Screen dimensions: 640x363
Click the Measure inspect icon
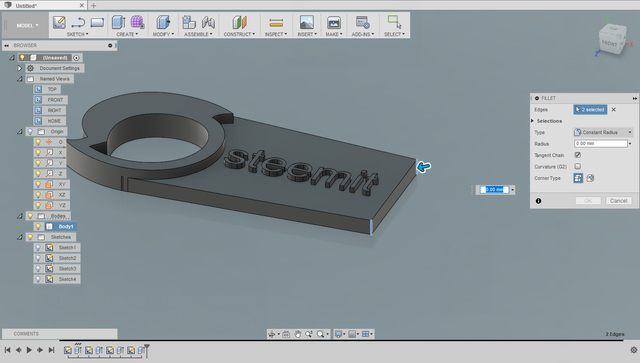click(276, 22)
